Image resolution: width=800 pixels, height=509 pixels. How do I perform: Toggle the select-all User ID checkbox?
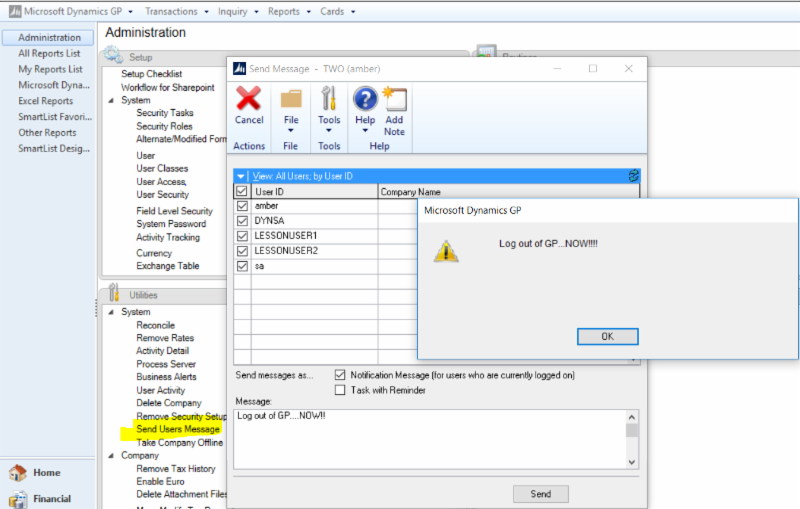click(x=242, y=191)
